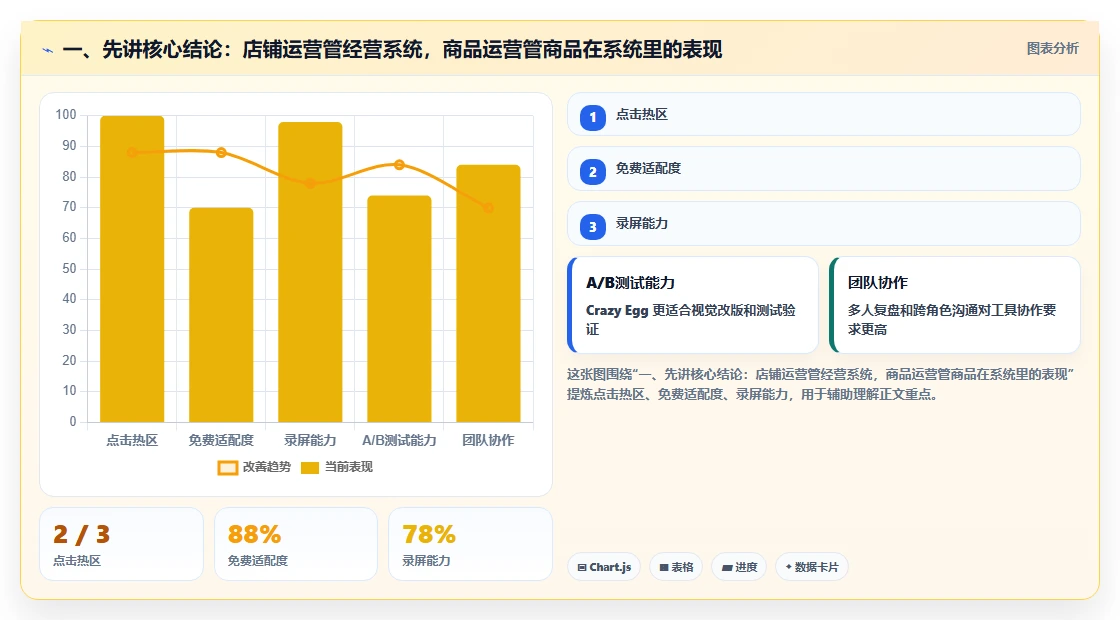The image size is (1120, 620).
Task: Click the x-axis label A/B测试能力
Action: [399, 441]
